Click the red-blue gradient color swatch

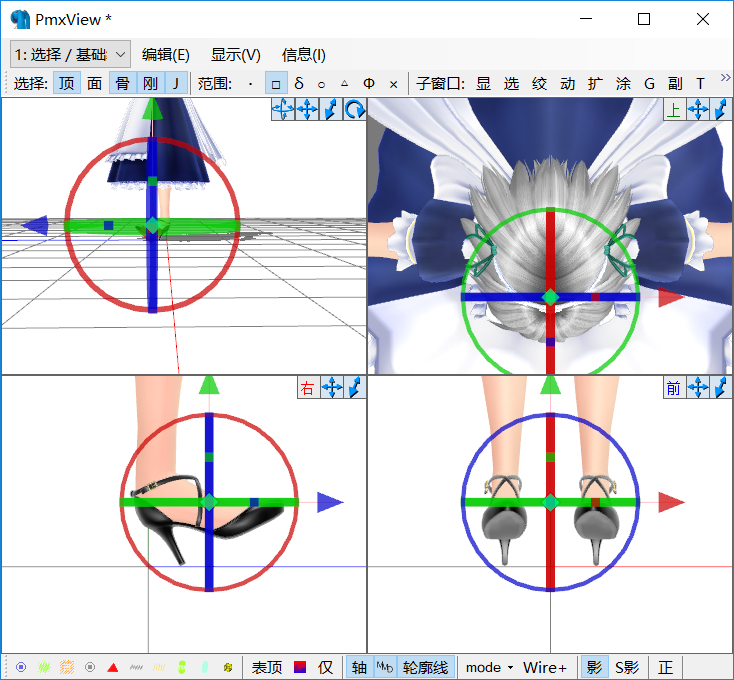300,667
